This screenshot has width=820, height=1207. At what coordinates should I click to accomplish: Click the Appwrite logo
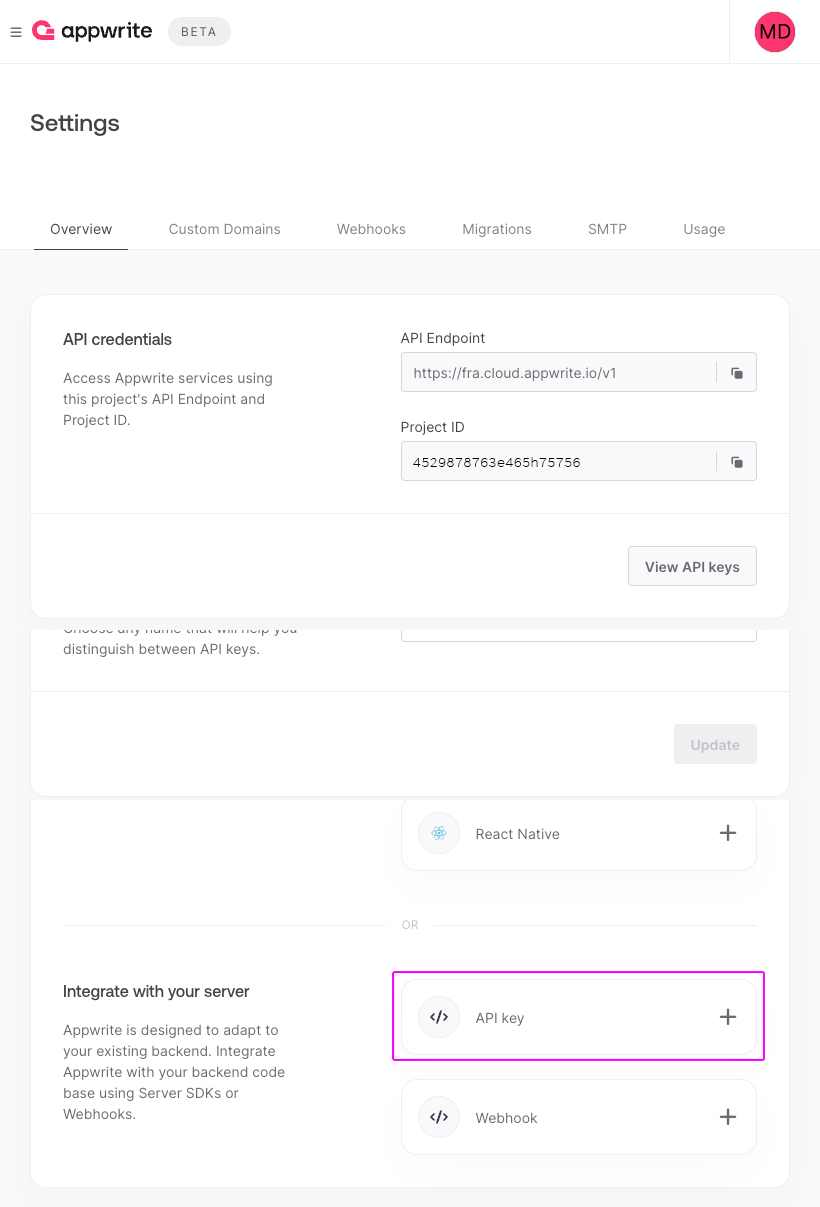click(92, 31)
